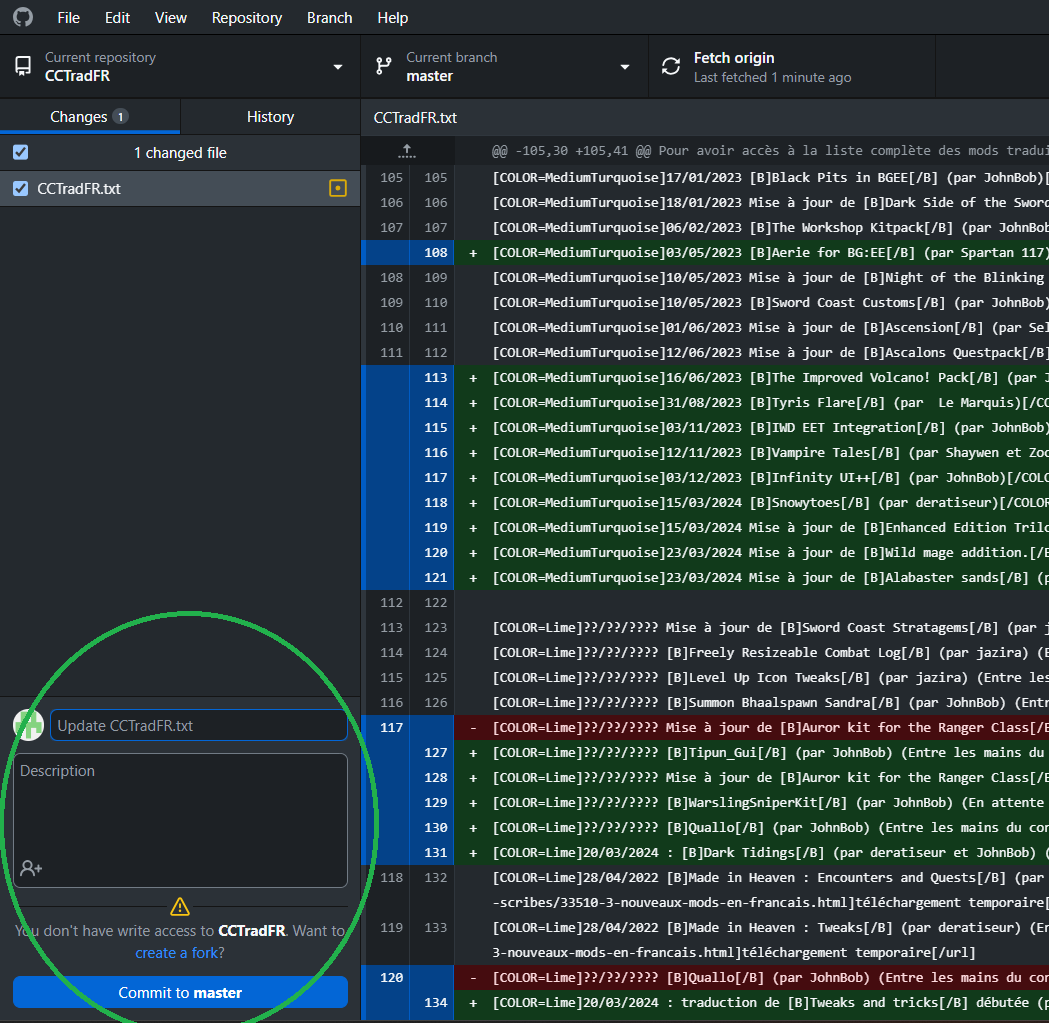The image size is (1049, 1023).
Task: Toggle inclusion of removed line 117
Action: click(407, 728)
